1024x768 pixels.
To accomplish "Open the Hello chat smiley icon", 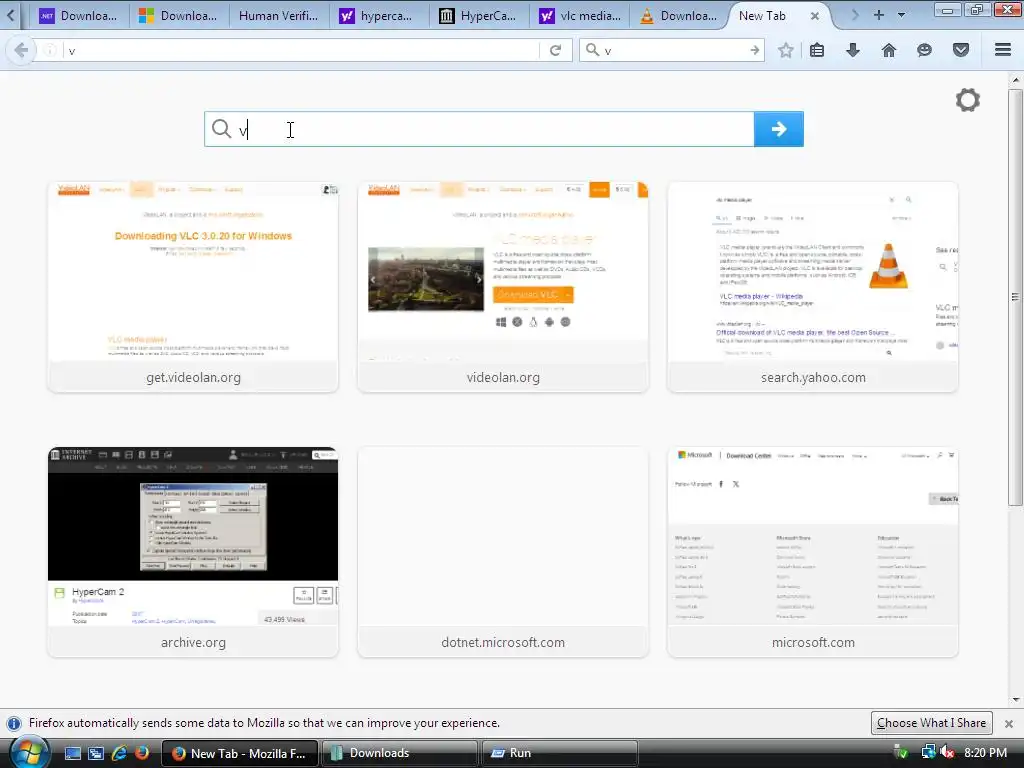I will click(924, 50).
